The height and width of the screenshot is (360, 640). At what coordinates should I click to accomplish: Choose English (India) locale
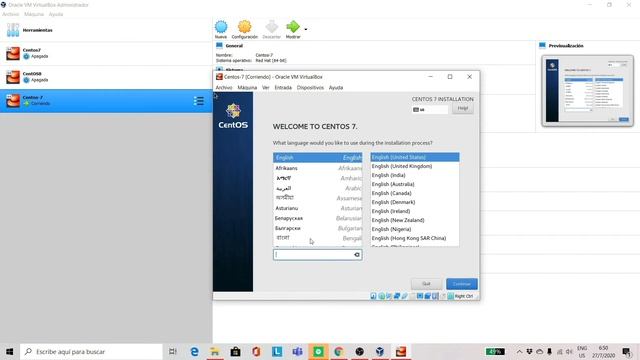tap(415, 175)
